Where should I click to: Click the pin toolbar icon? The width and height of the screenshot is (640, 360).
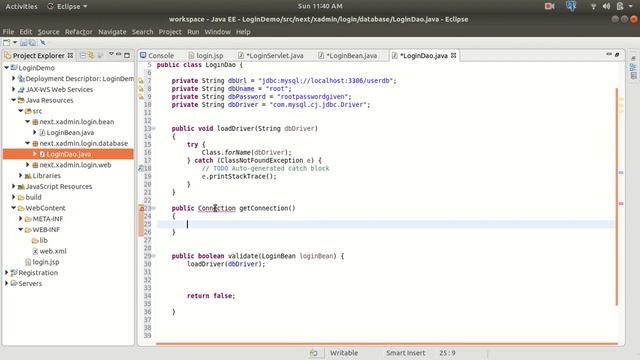tap(42, 42)
